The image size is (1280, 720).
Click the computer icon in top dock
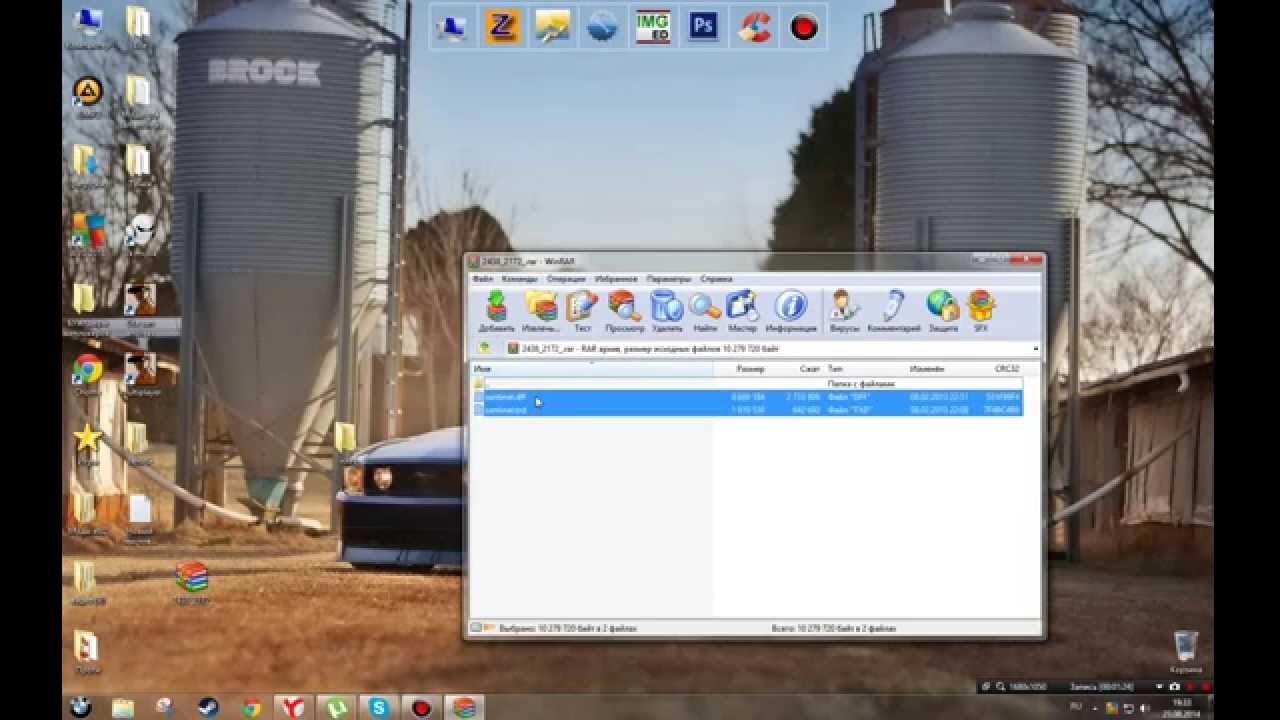[x=452, y=27]
